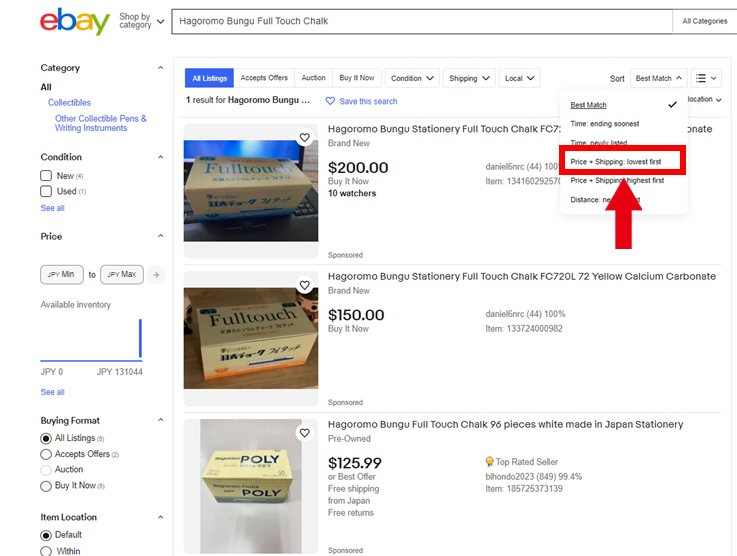
Task: Collapse the Category section chevron
Action: (x=160, y=68)
